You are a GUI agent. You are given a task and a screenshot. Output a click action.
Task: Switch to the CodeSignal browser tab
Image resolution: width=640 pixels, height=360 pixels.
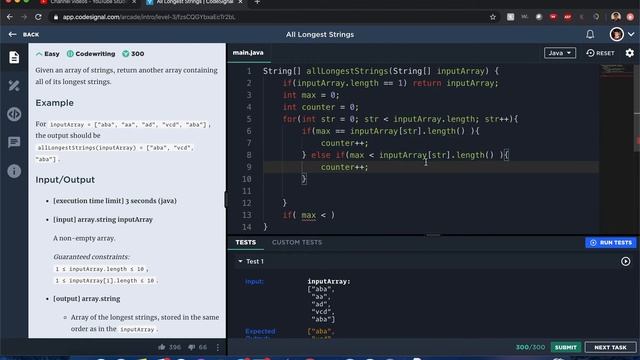tap(194, 3)
